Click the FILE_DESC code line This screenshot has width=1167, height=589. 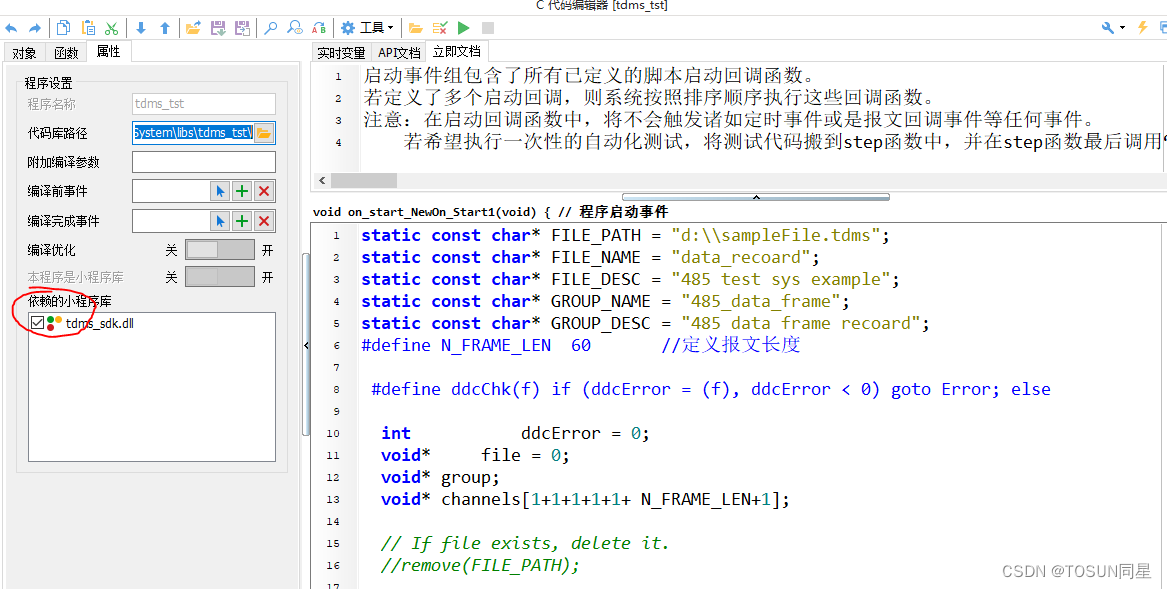tap(630, 279)
